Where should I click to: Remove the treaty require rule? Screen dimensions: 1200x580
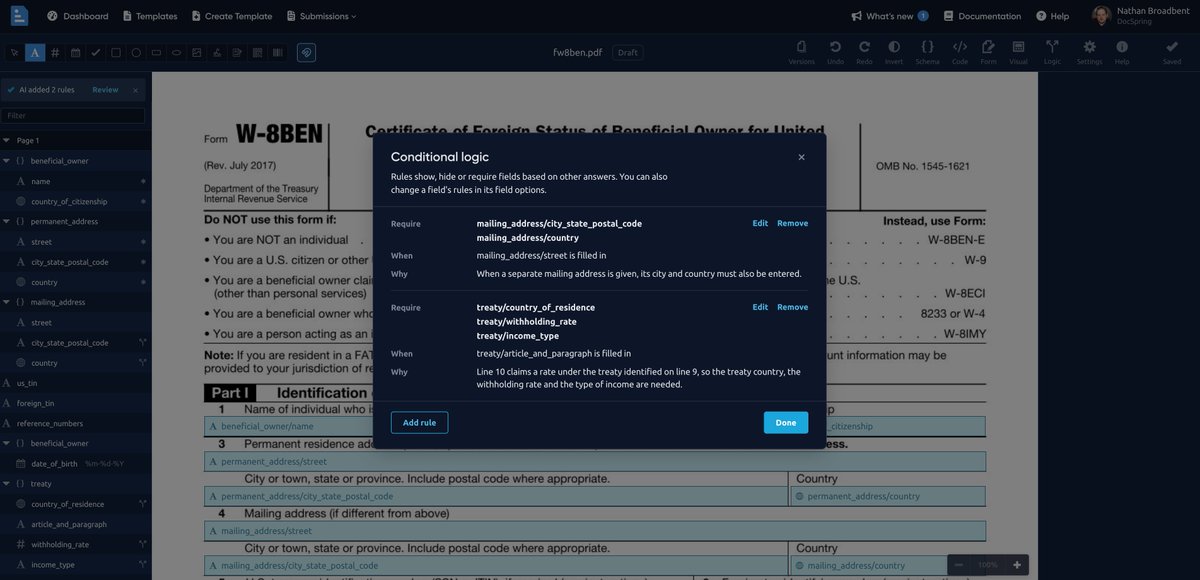tap(792, 307)
